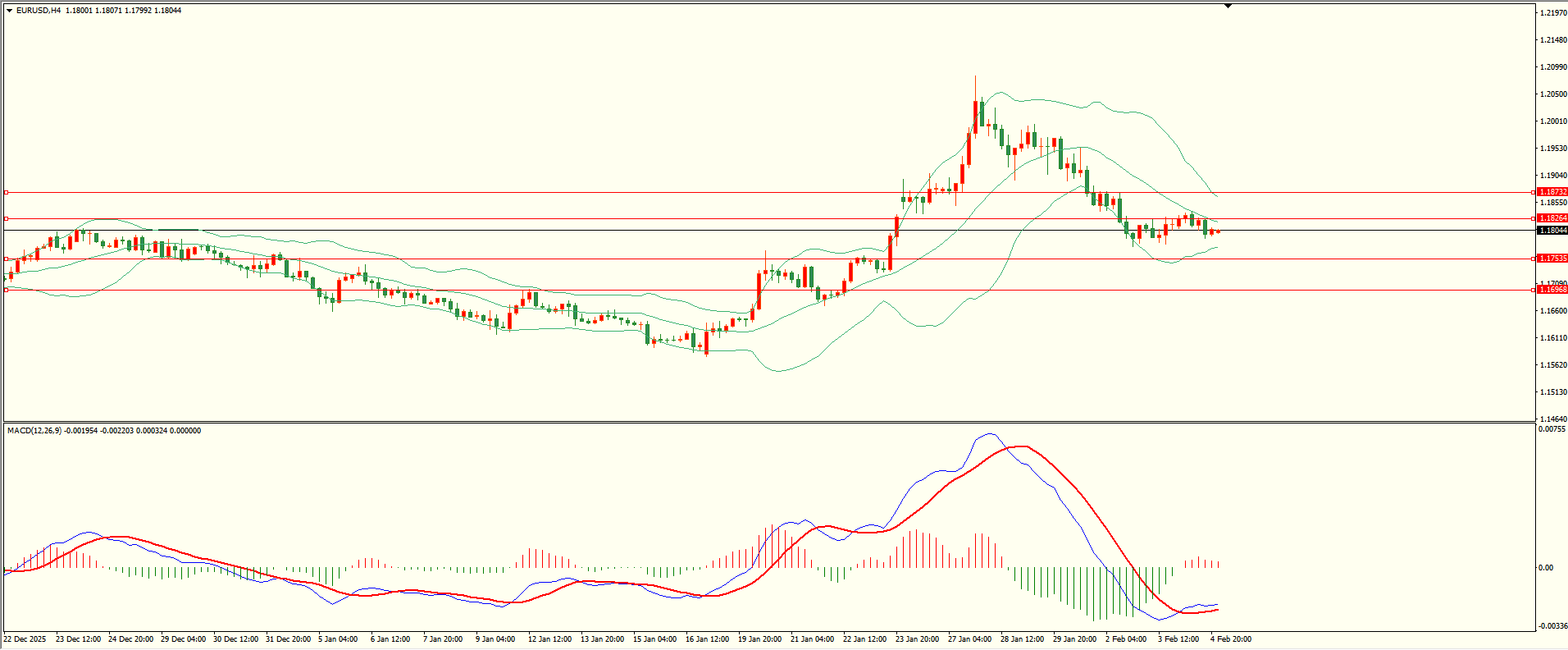This screenshot has height=650, width=1568.
Task: Click the 22 Dec 2025 date label
Action: tap(25, 639)
